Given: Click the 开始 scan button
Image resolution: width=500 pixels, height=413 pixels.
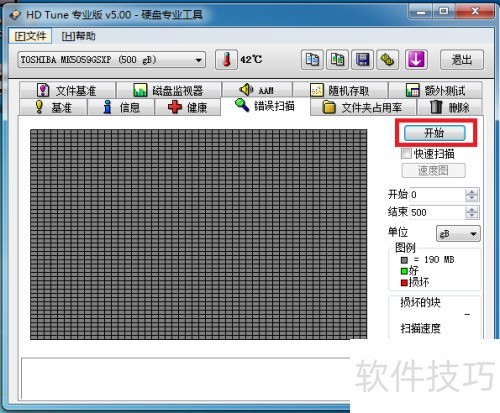Looking at the screenshot, I should point(434,133).
